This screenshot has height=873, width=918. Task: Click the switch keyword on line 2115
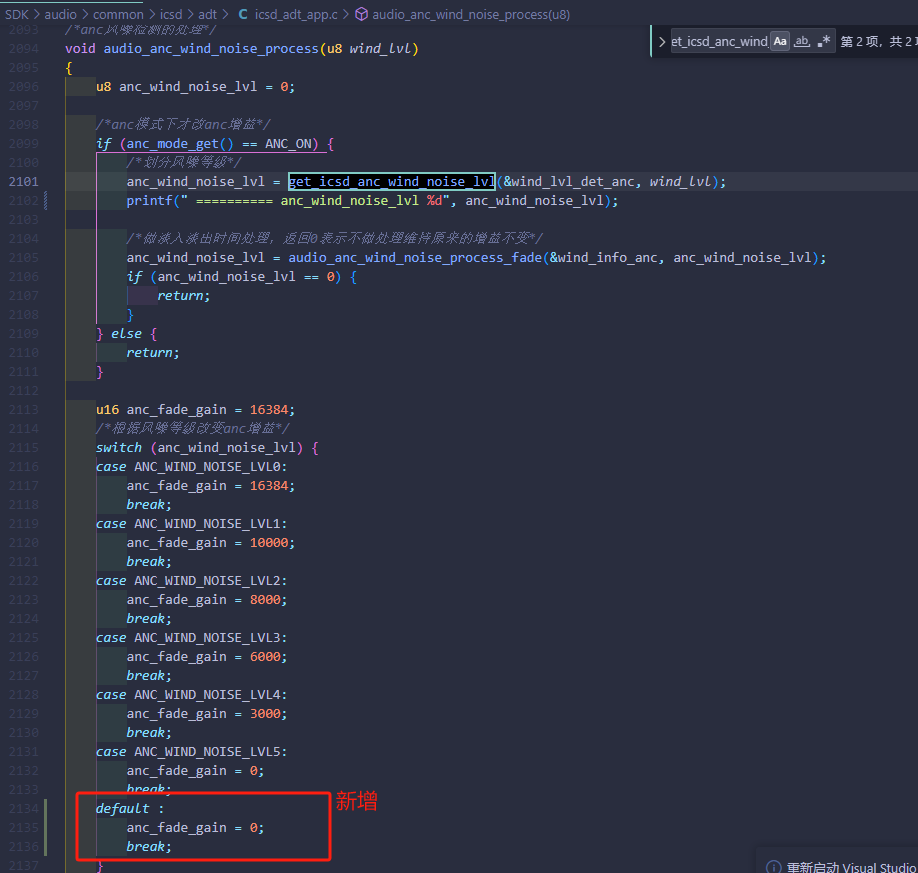pos(119,448)
